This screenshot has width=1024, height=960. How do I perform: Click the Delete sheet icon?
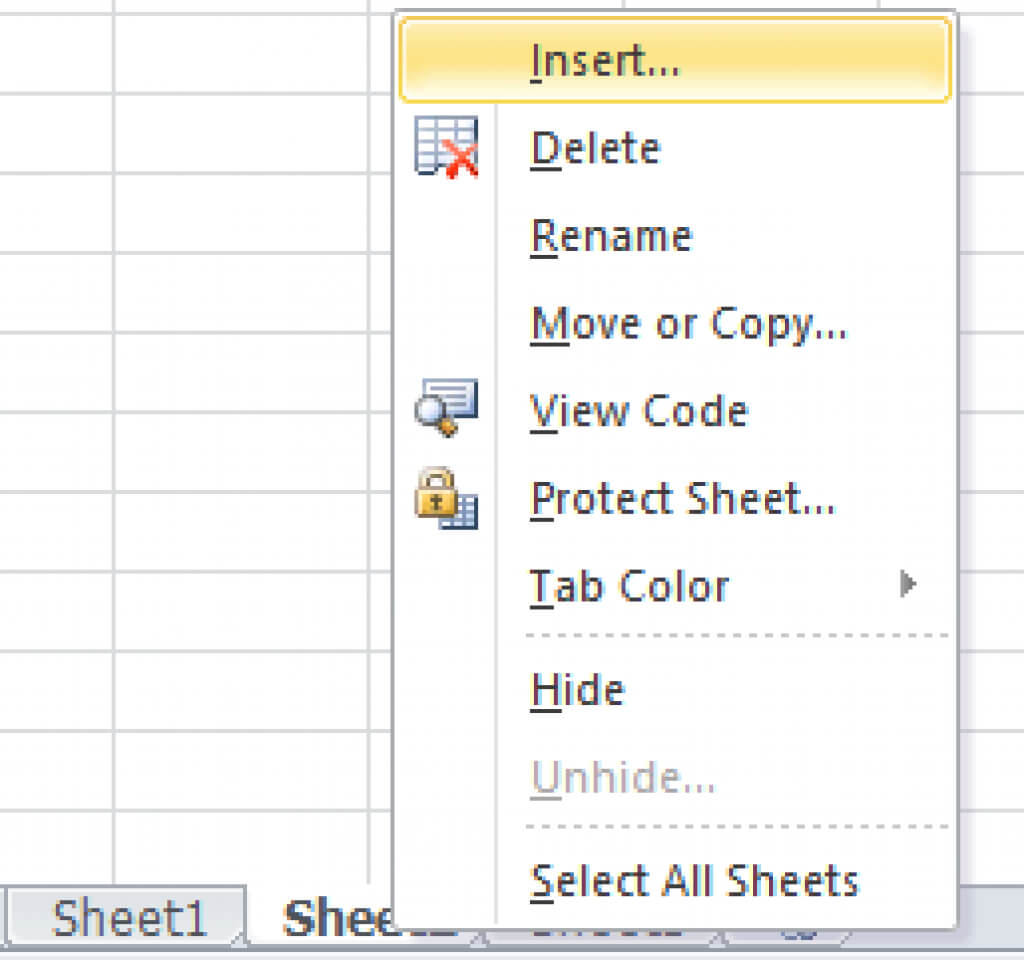(x=446, y=148)
